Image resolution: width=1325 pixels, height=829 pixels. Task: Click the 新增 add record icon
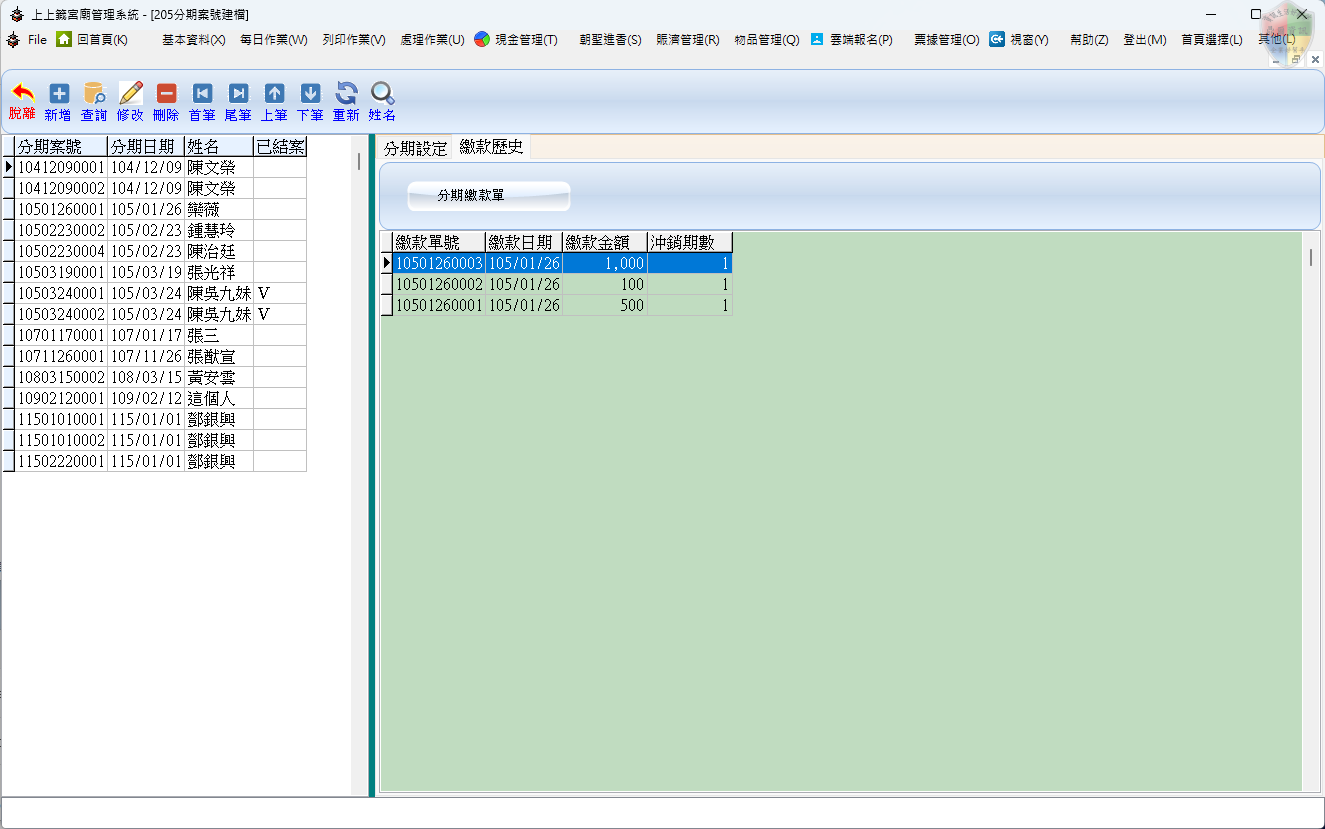point(59,94)
